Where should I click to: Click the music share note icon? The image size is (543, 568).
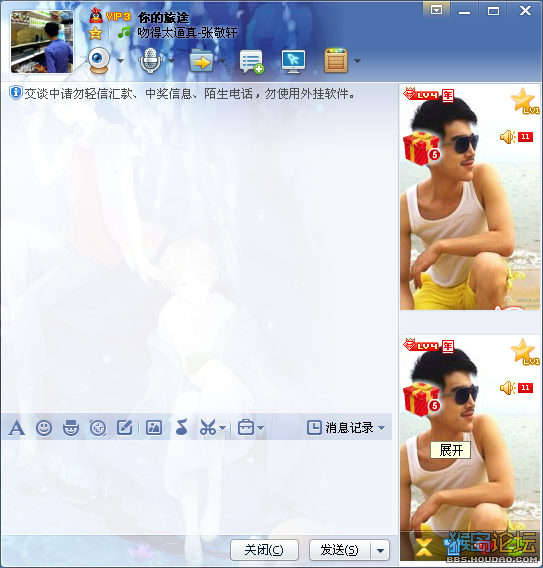pyautogui.click(x=181, y=427)
